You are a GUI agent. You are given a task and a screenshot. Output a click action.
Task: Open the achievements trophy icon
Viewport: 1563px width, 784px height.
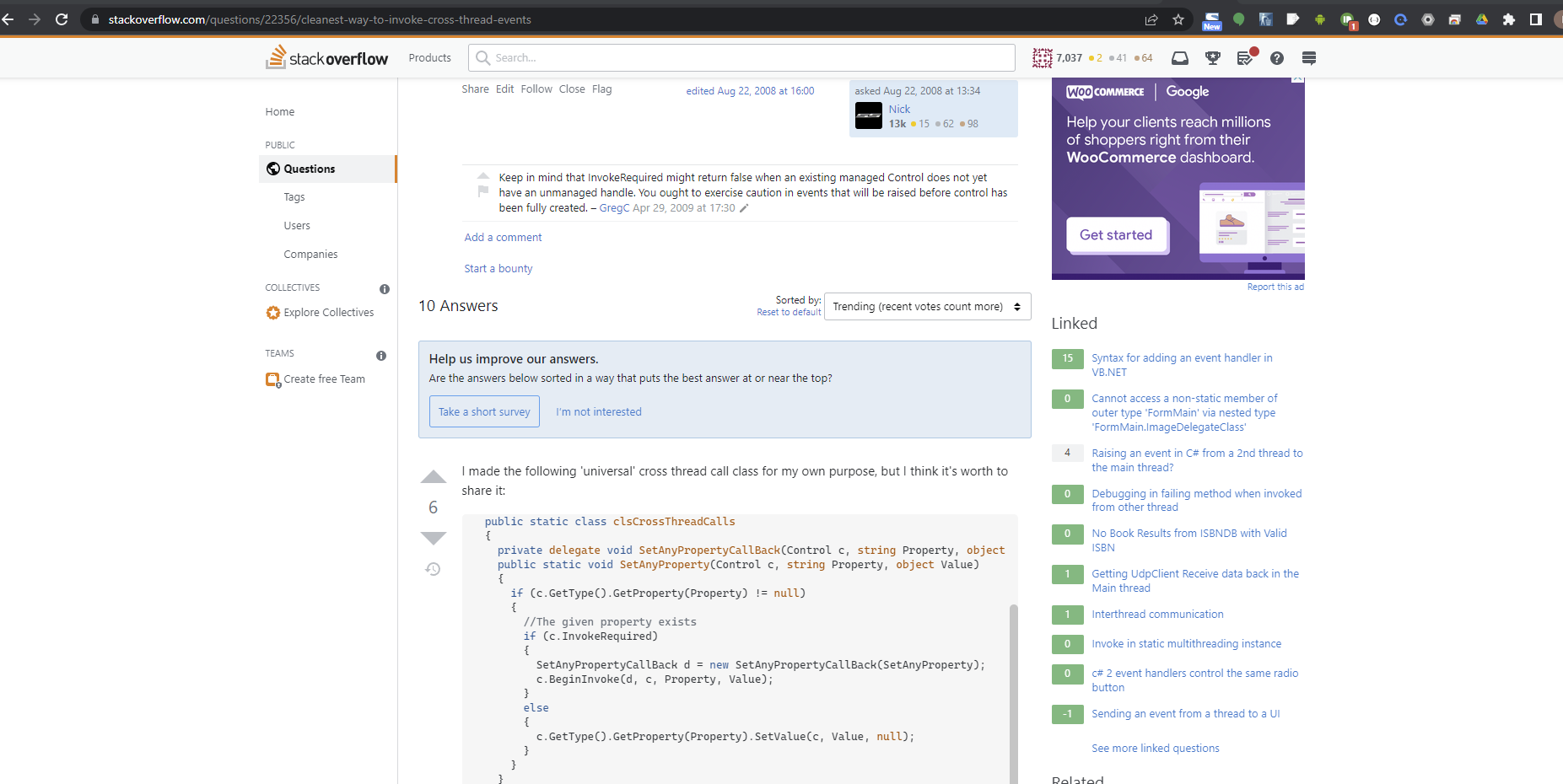(x=1213, y=58)
